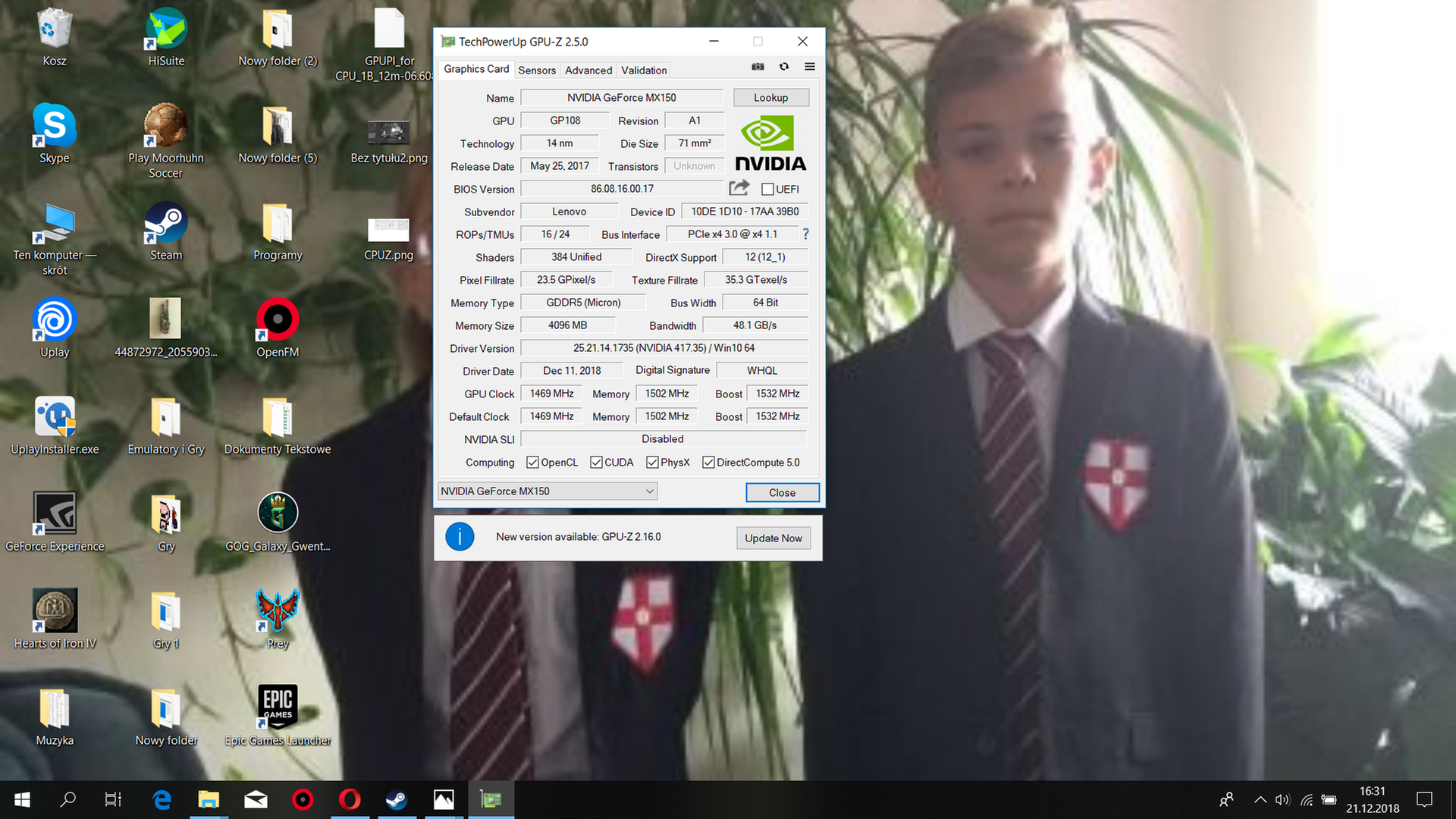This screenshot has width=1456, height=819.
Task: Toggle the UEFI checkbox
Action: 767,189
